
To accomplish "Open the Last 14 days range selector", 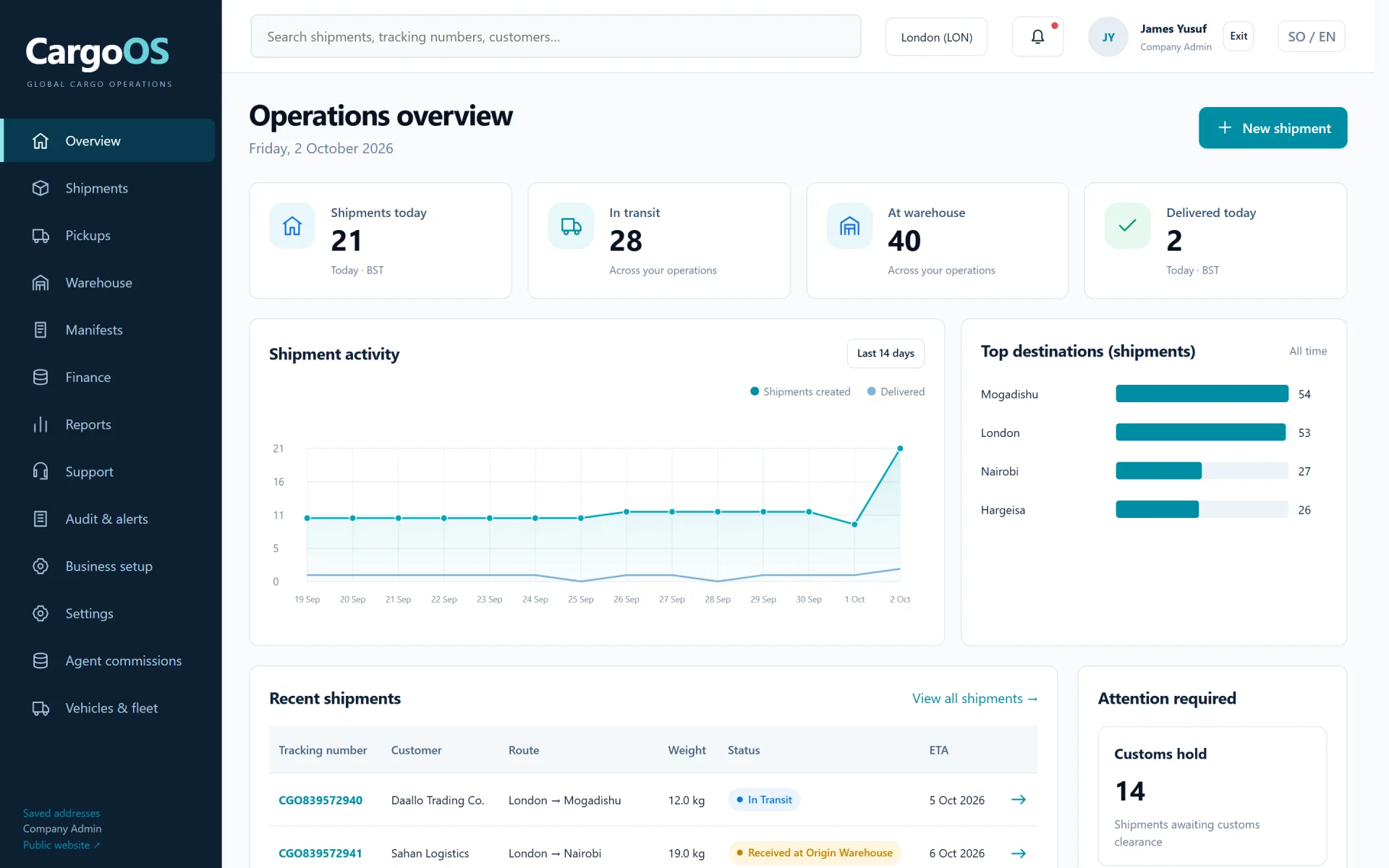I will tap(885, 353).
